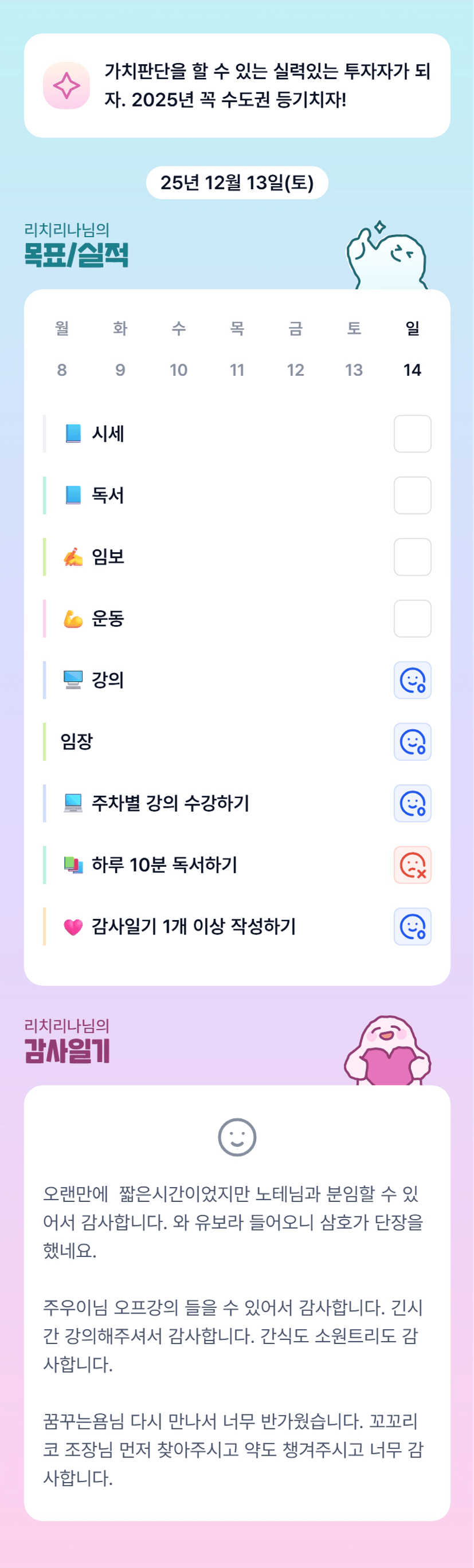The width and height of the screenshot is (474, 1568).
Task: Switch to Monday 8 in the calendar
Action: coord(61,370)
